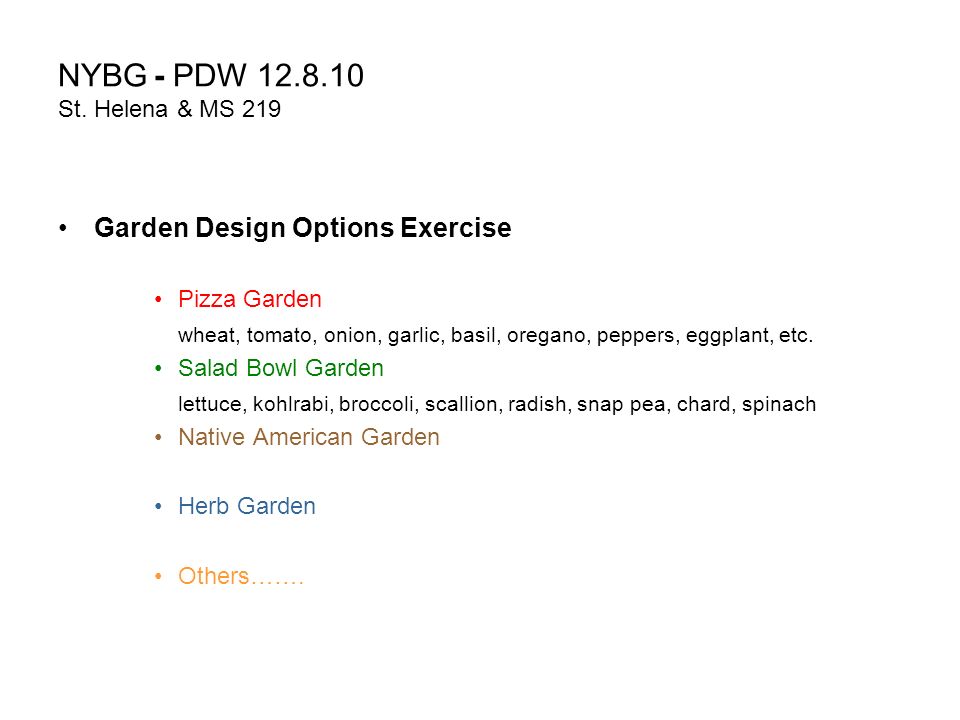Select the red Pizza Garden item

pyautogui.click(x=250, y=299)
